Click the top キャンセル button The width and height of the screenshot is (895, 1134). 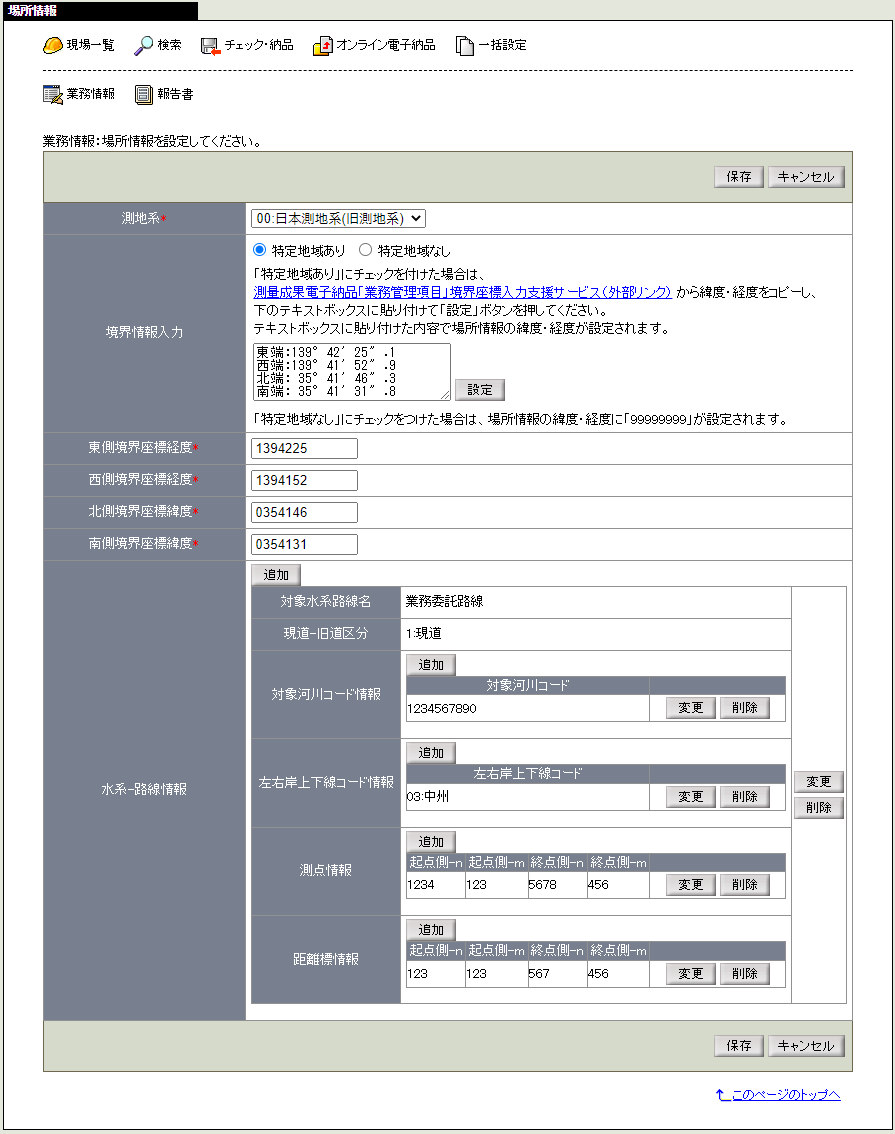pyautogui.click(x=806, y=176)
